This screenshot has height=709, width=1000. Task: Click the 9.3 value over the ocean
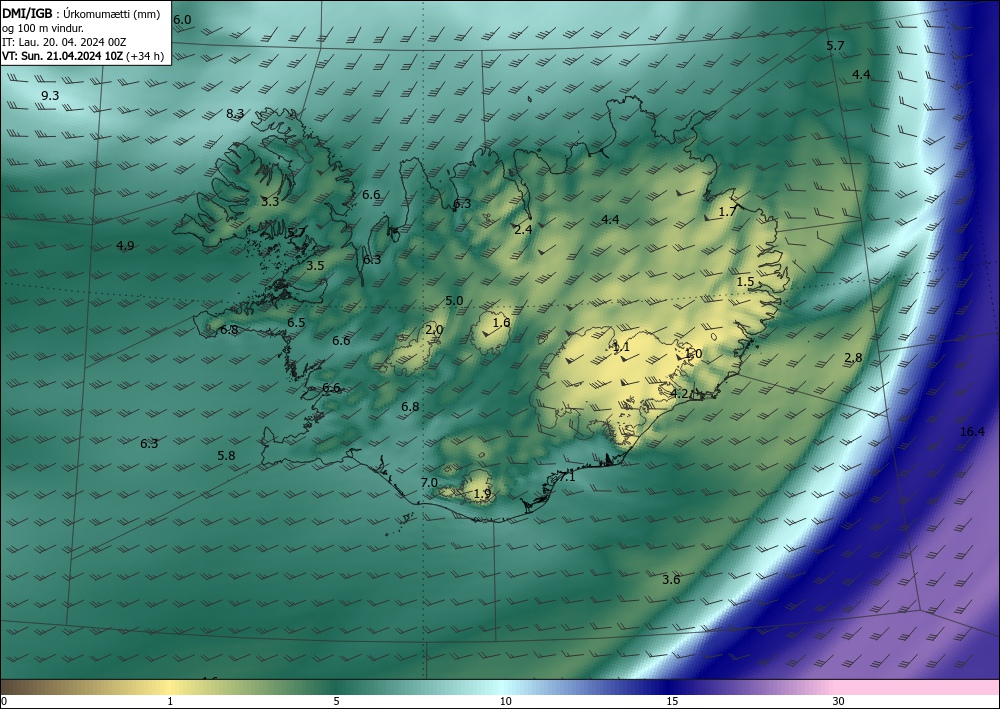tap(50, 96)
